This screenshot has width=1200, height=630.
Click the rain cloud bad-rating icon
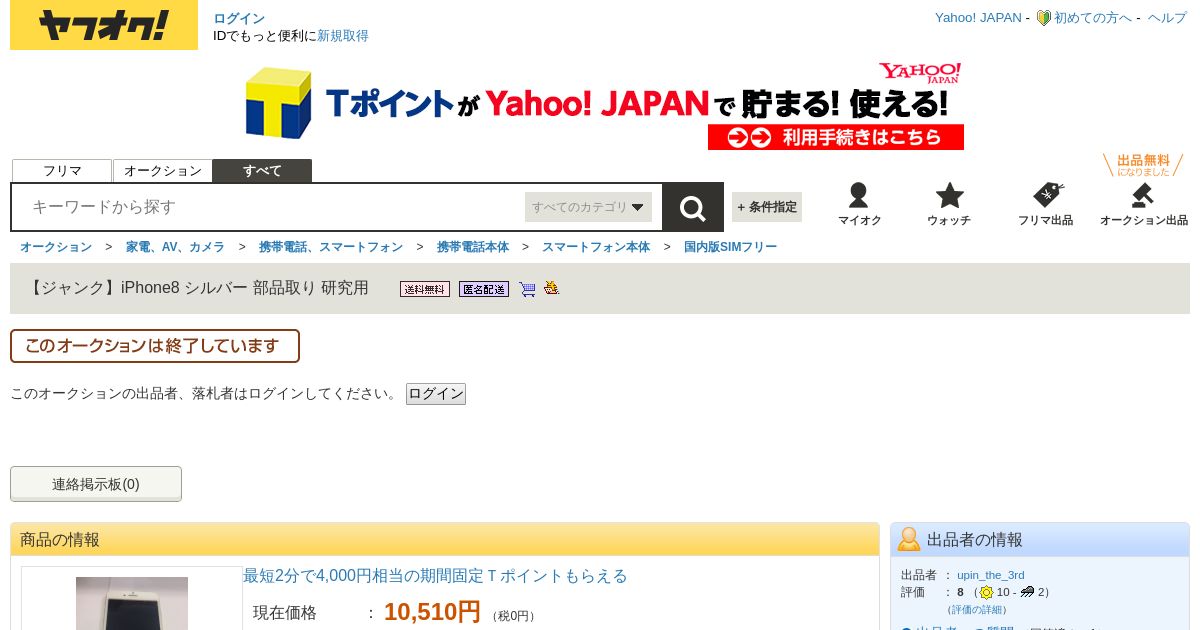coord(1027,592)
